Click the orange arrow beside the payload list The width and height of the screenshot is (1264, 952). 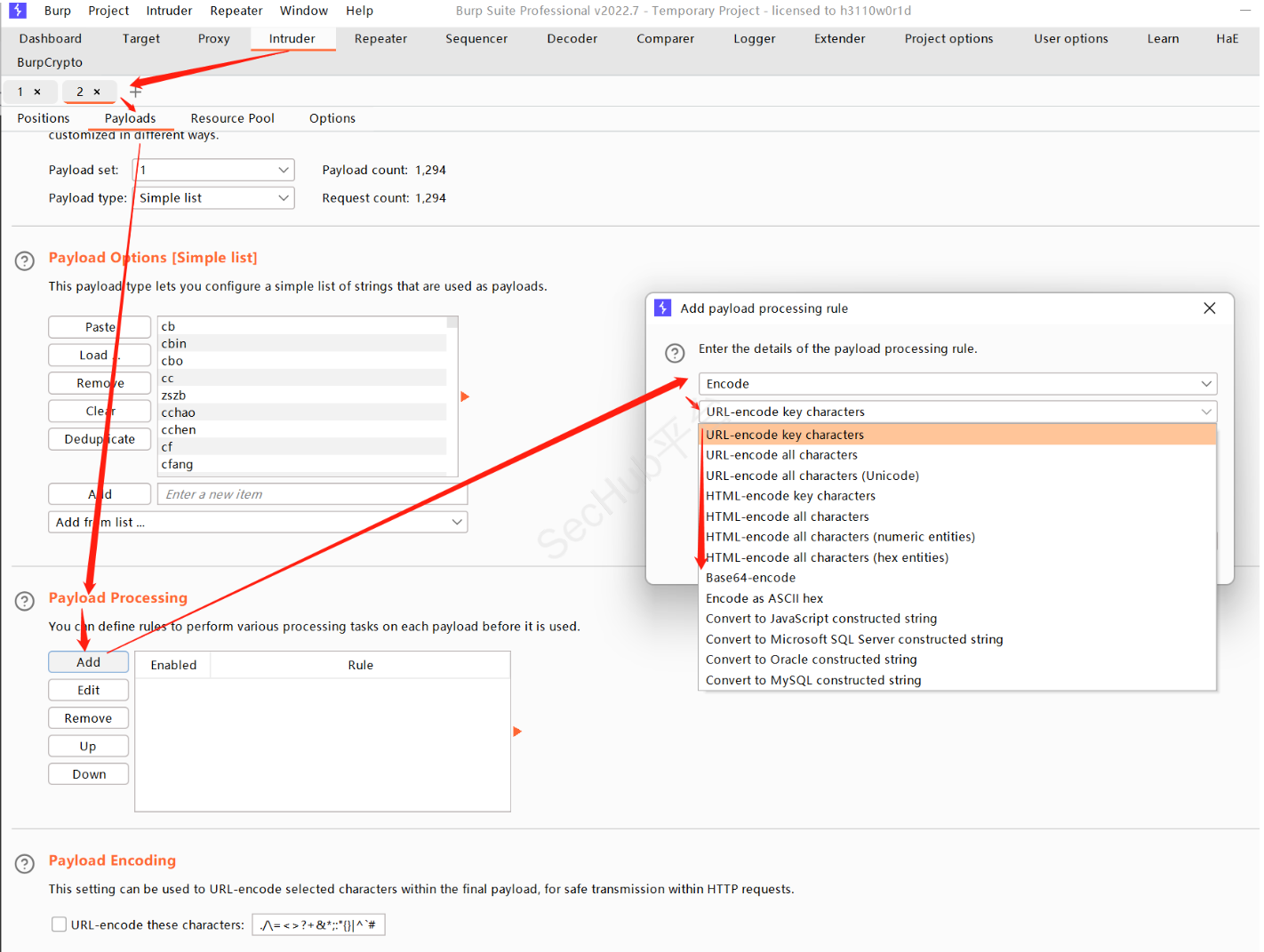(465, 396)
